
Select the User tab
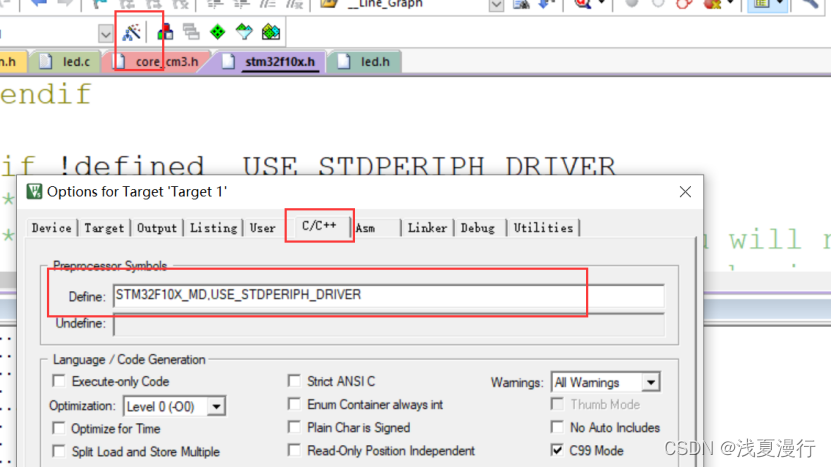pyautogui.click(x=263, y=228)
